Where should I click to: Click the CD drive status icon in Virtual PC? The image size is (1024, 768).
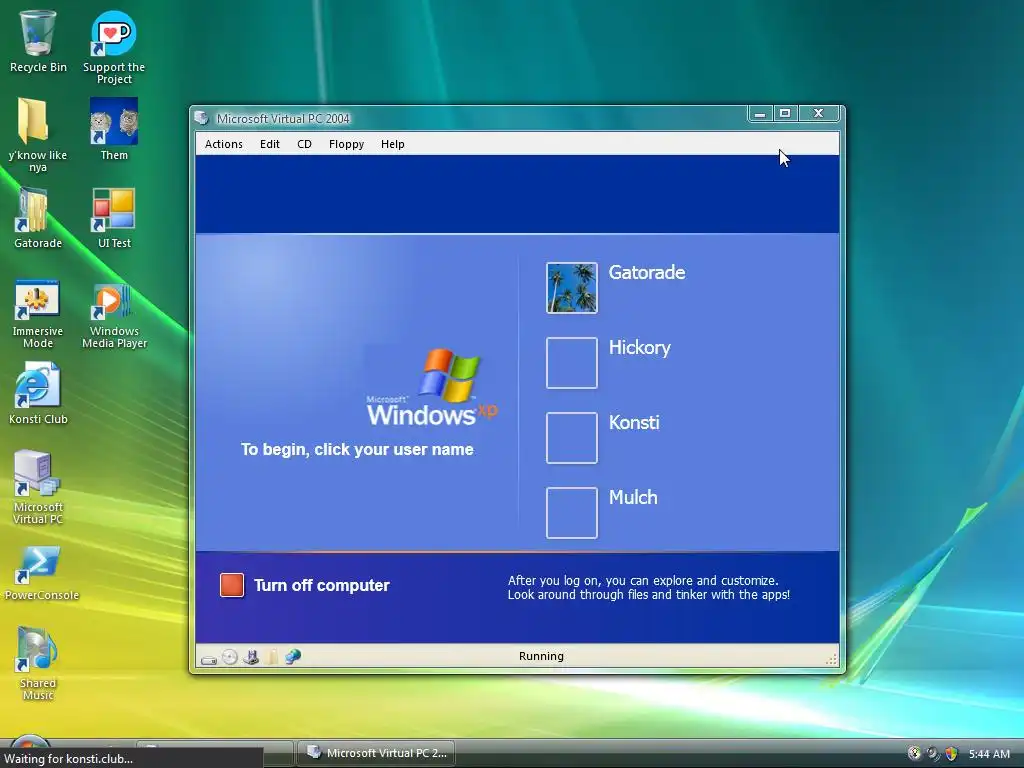(x=230, y=657)
